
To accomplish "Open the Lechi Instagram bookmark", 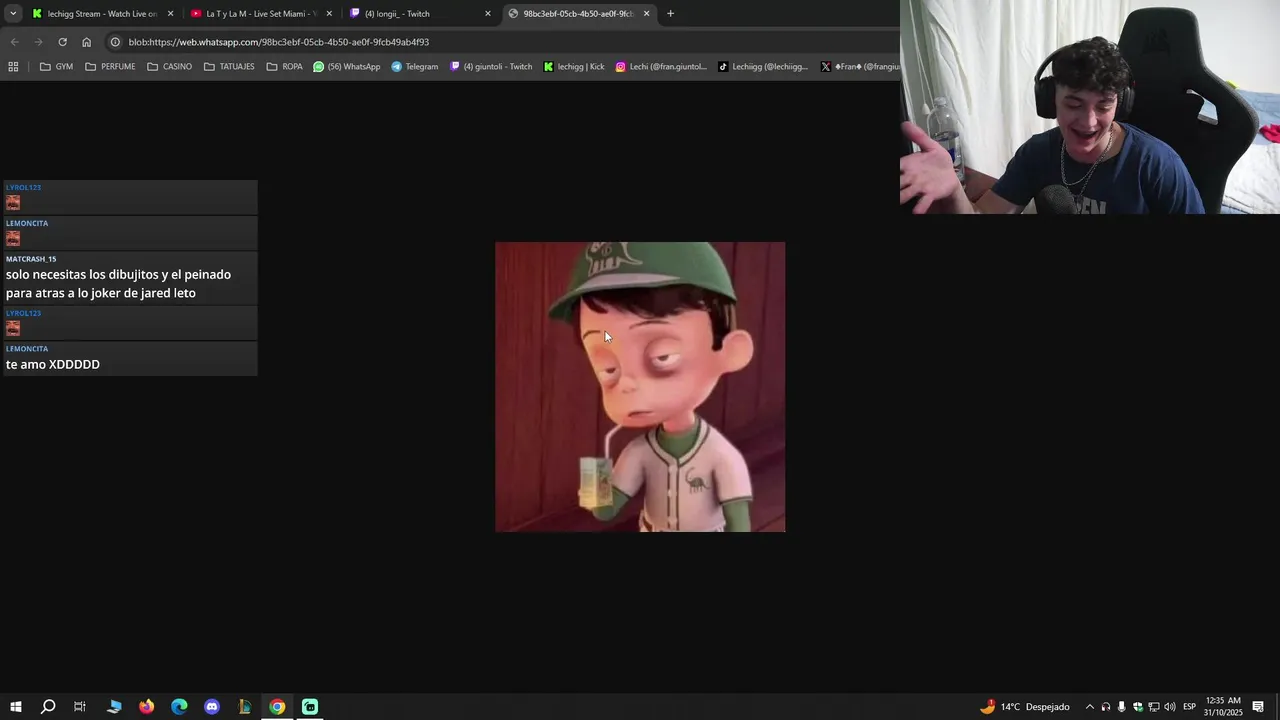I will point(661,67).
